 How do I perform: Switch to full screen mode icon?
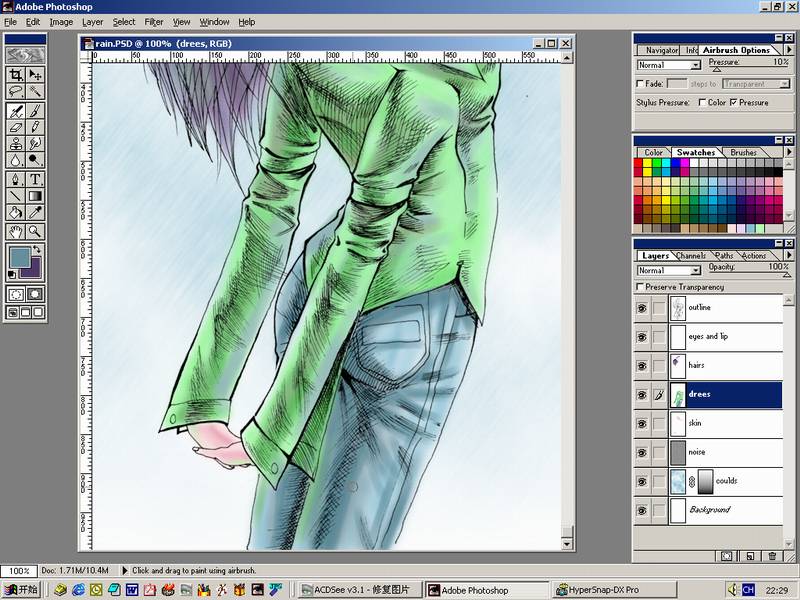38,312
